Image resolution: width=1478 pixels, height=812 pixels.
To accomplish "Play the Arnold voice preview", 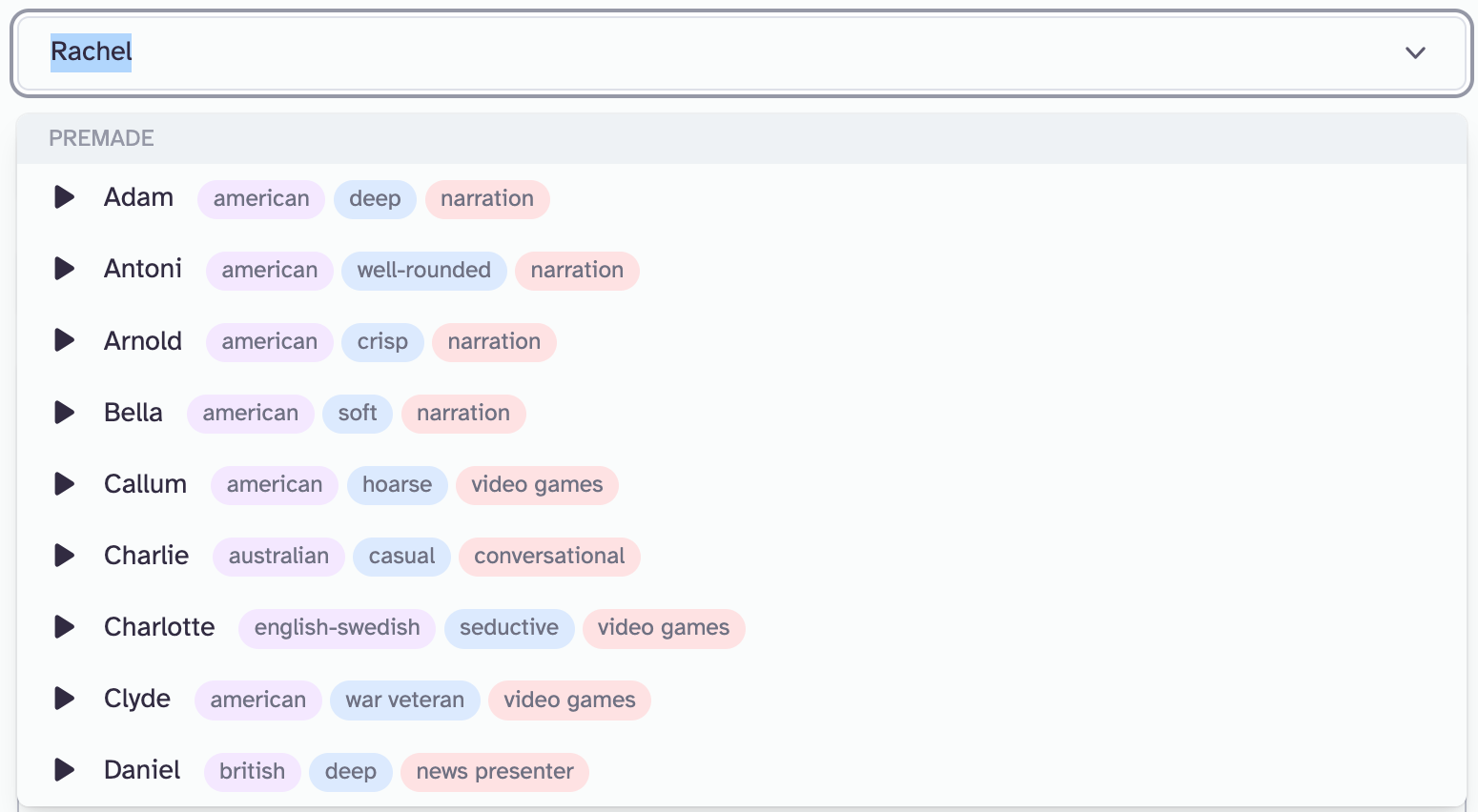I will [x=64, y=340].
